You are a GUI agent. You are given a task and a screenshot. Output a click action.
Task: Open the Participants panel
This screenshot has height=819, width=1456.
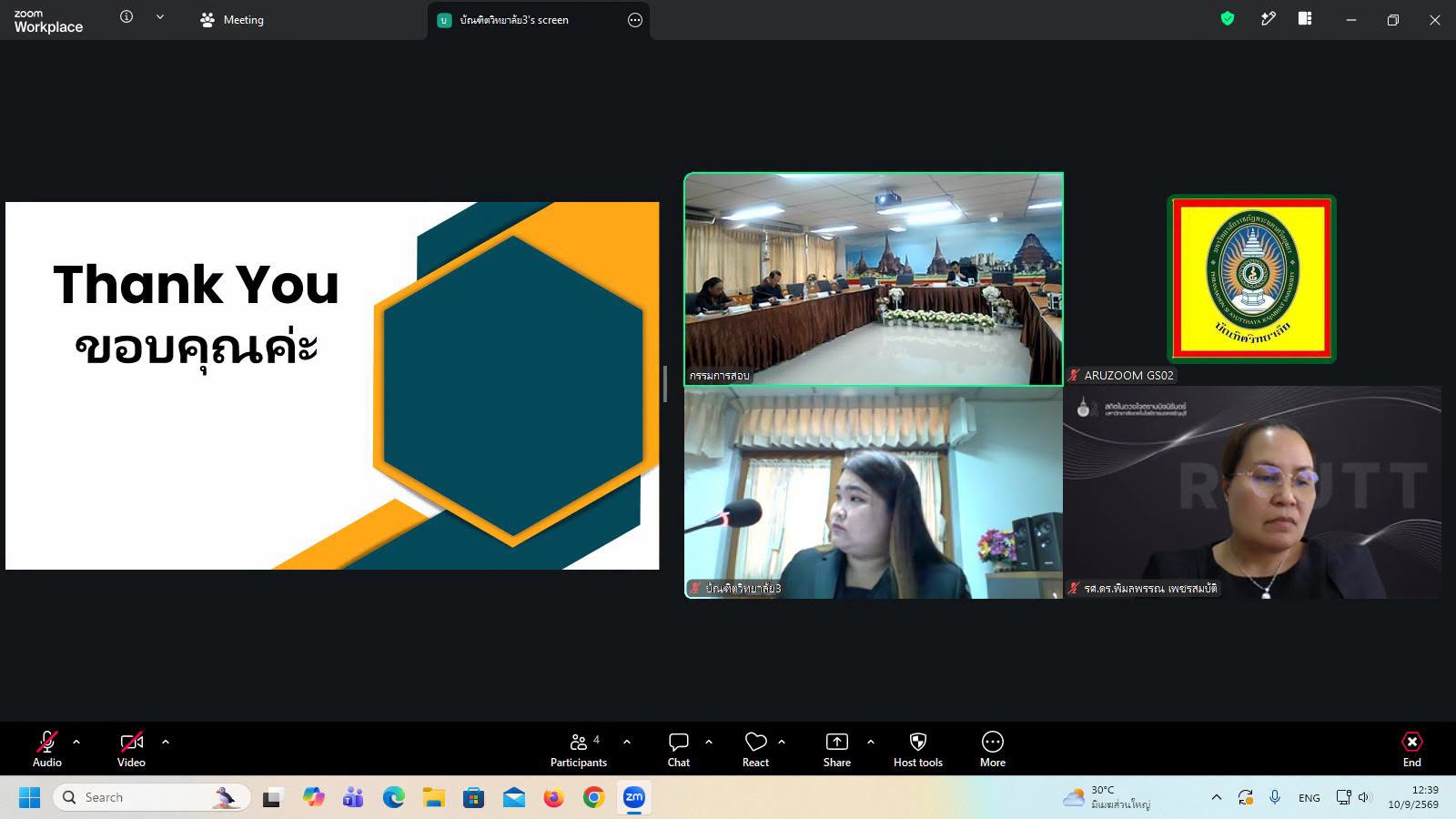(x=578, y=750)
